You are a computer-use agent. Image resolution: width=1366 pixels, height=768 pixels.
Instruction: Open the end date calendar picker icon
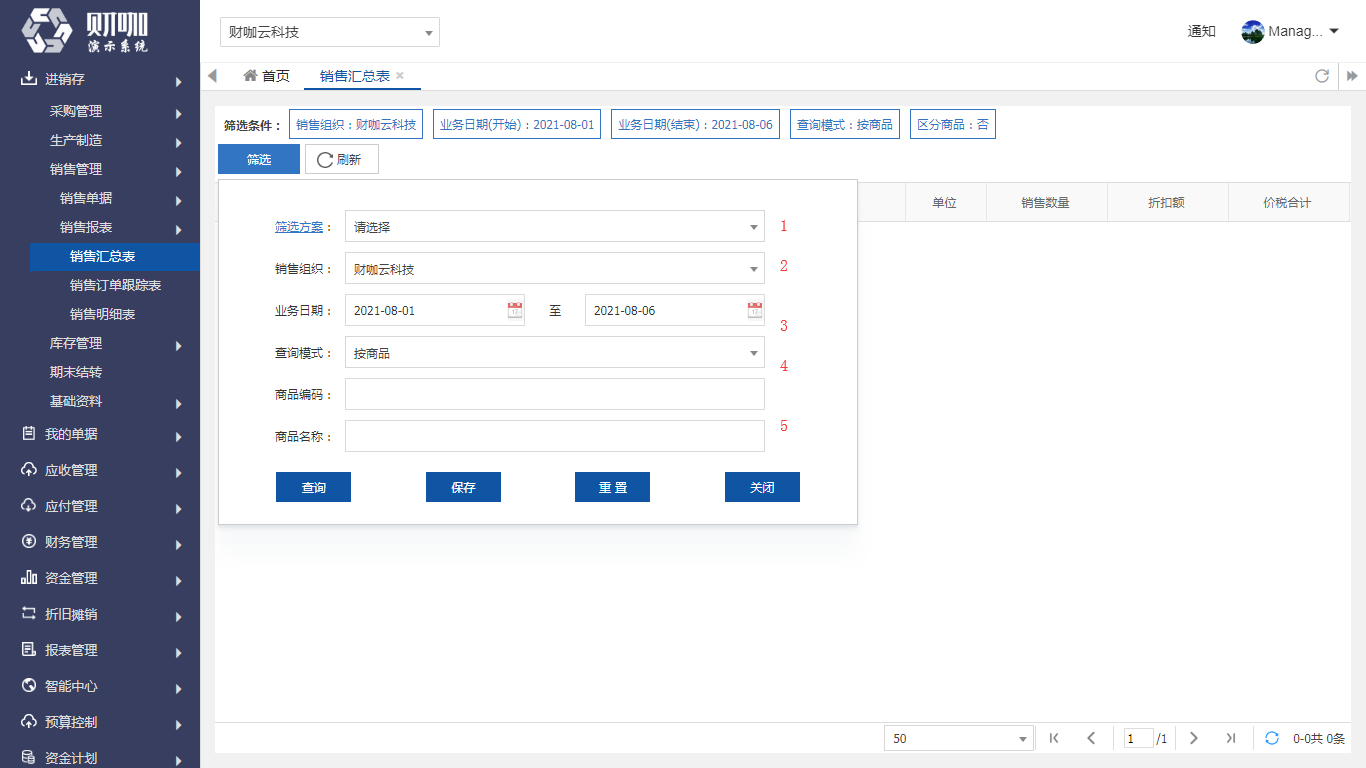[755, 310]
